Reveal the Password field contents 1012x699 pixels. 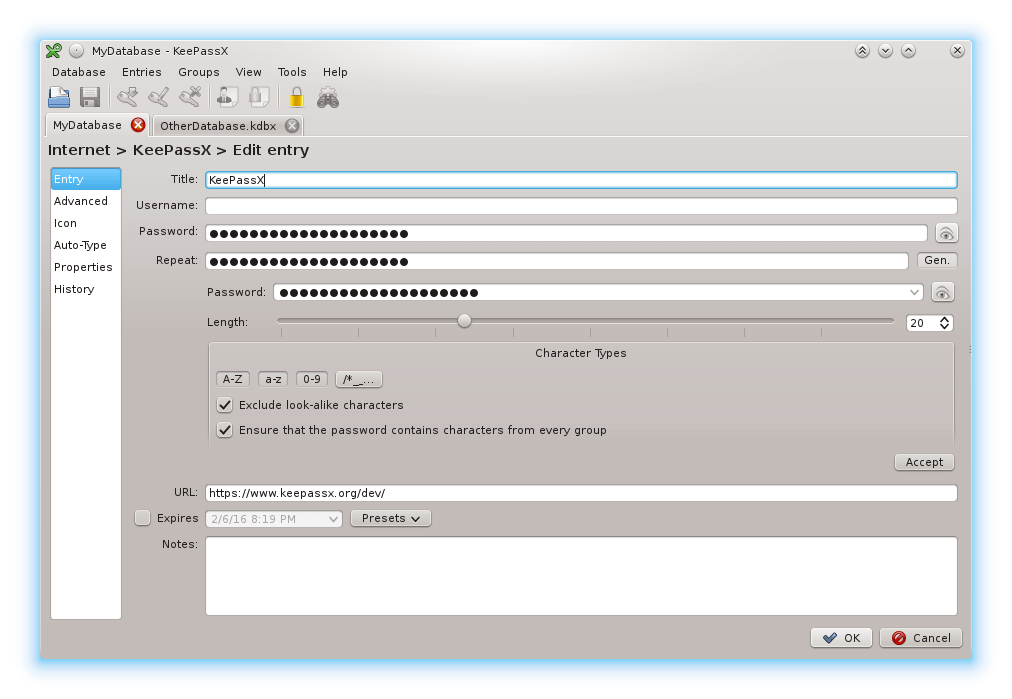click(946, 233)
